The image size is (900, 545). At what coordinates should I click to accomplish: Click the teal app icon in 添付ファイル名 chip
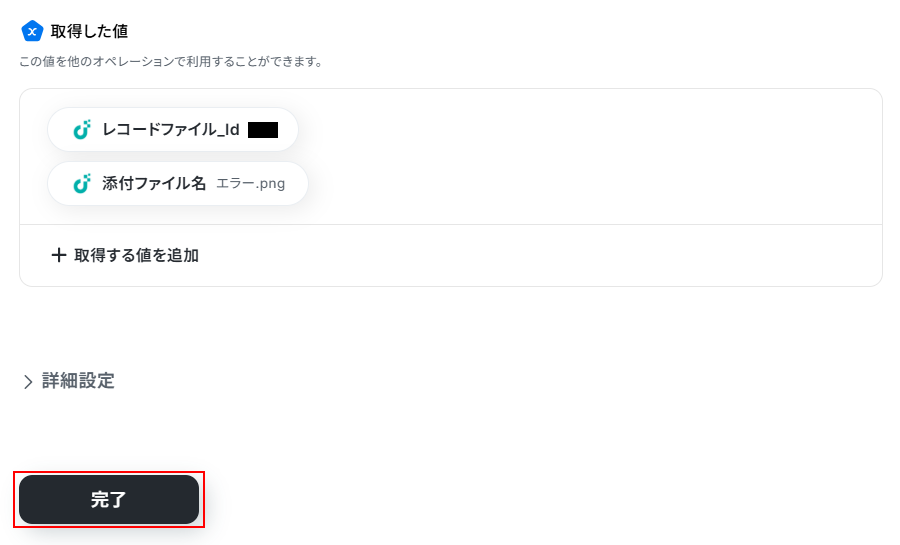(82, 184)
